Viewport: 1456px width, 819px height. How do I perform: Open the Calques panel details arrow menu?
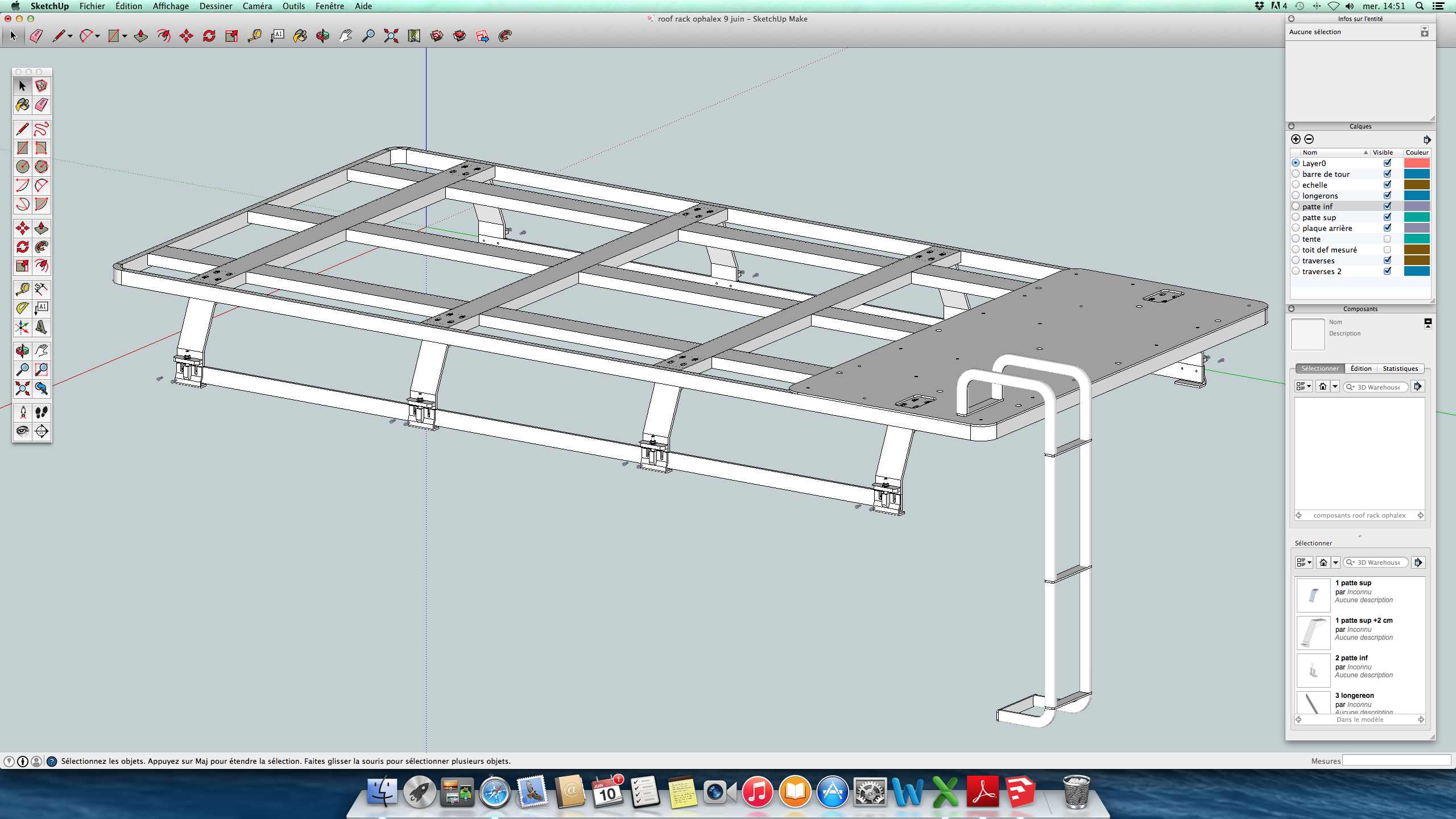[x=1426, y=139]
